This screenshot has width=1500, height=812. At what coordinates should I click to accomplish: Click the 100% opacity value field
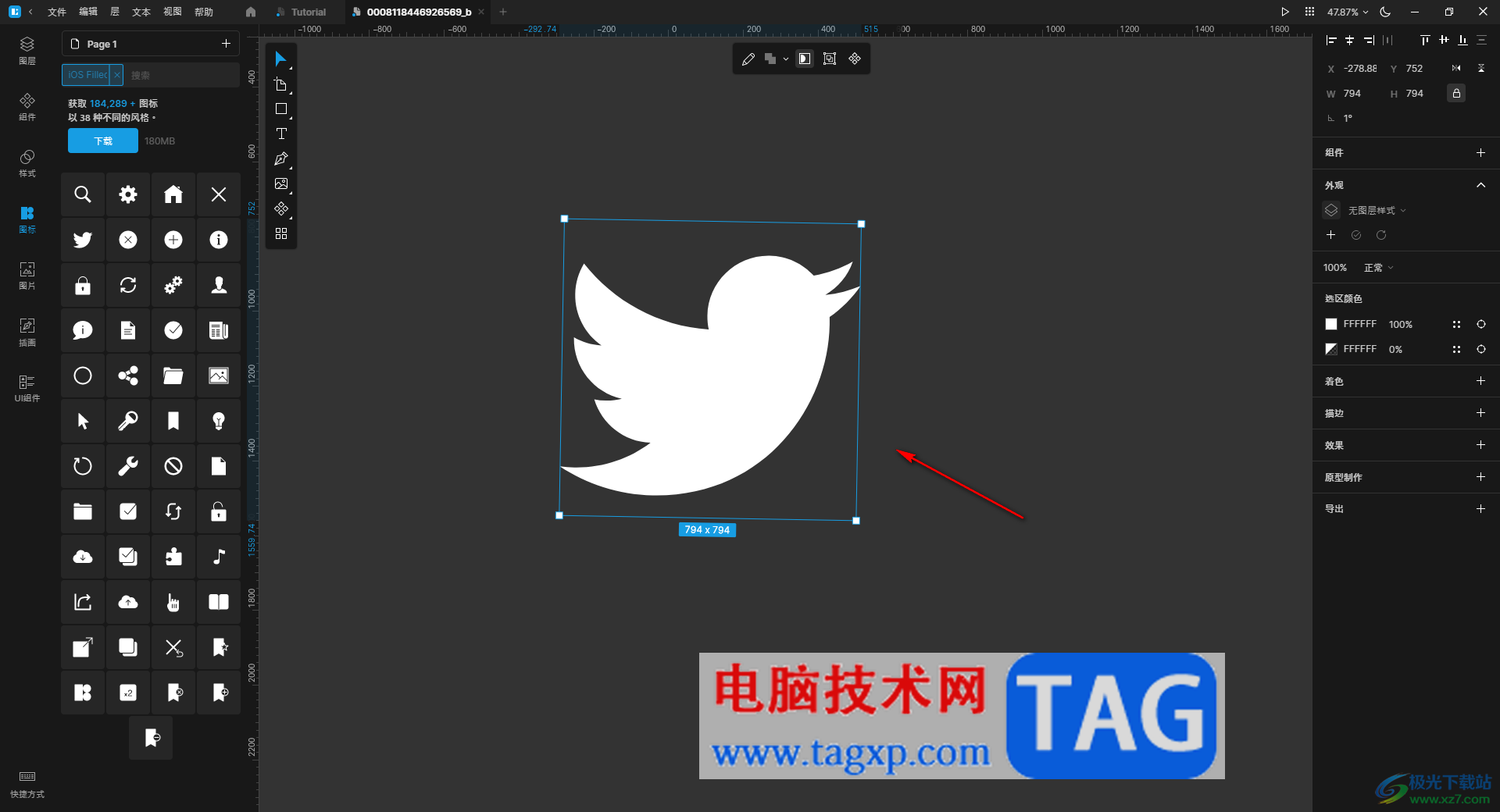coord(1335,268)
